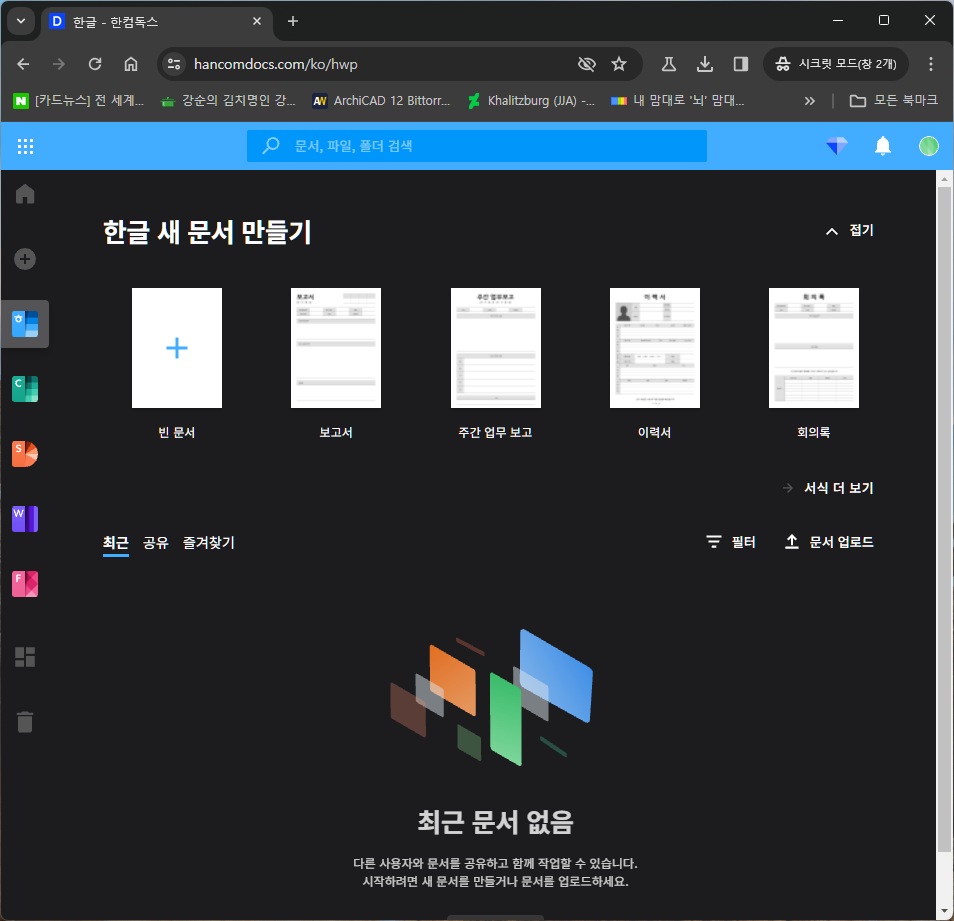Open the 필터 filter options
Viewport: 954px width, 921px height.
pyautogui.click(x=731, y=541)
